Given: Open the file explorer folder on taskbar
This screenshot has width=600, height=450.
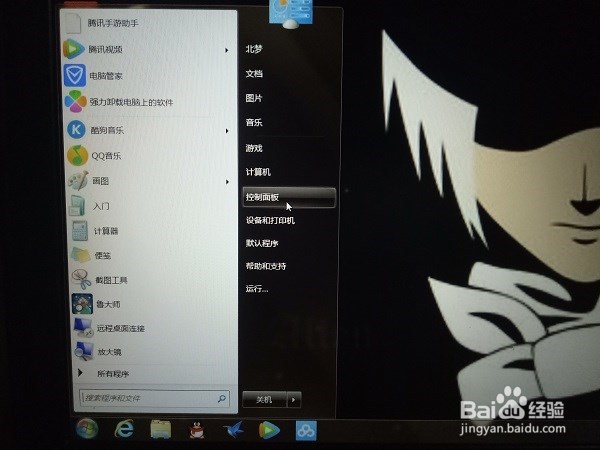Looking at the screenshot, I should coord(161,429).
